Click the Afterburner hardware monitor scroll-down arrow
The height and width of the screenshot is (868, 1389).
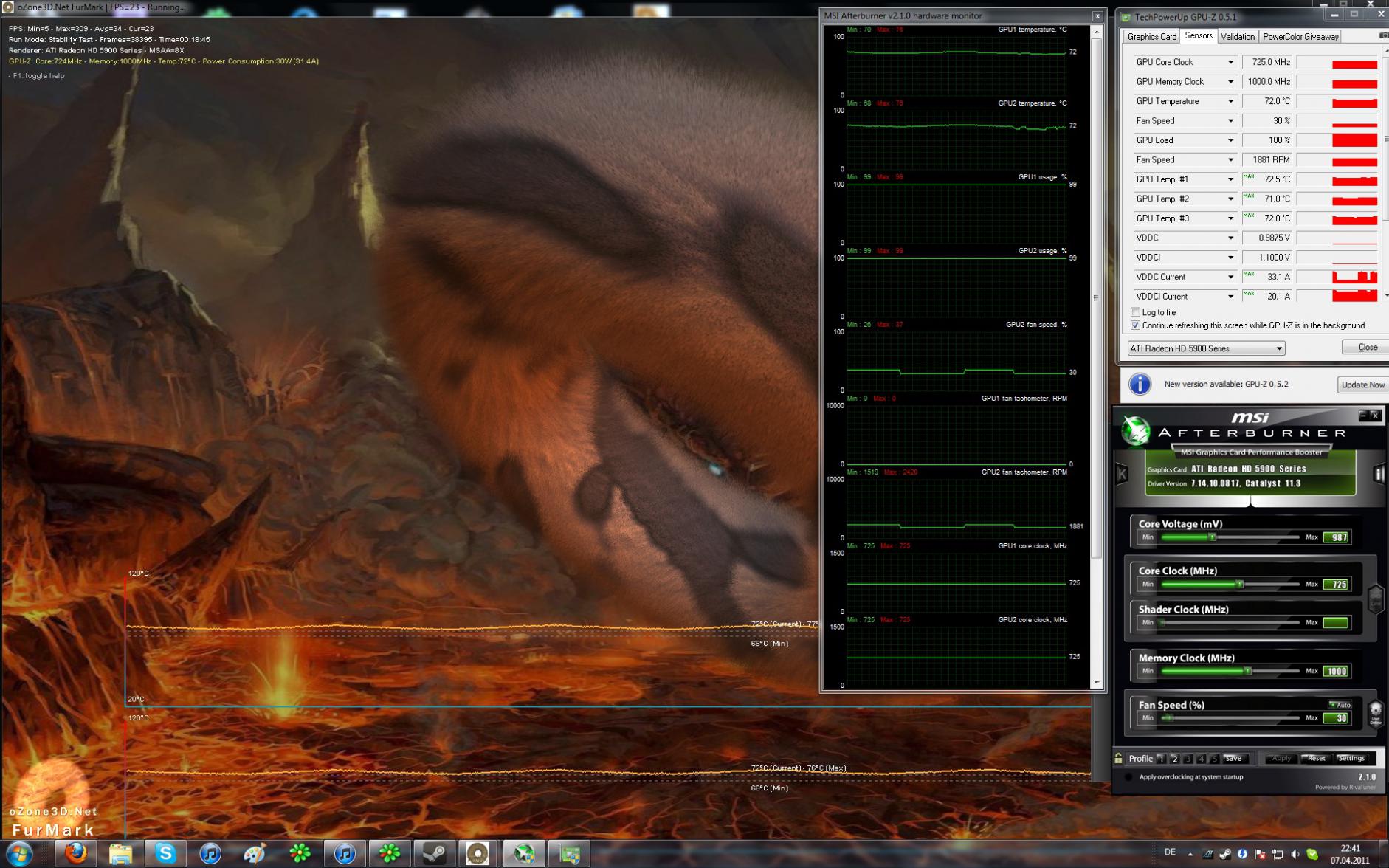pyautogui.click(x=1096, y=683)
